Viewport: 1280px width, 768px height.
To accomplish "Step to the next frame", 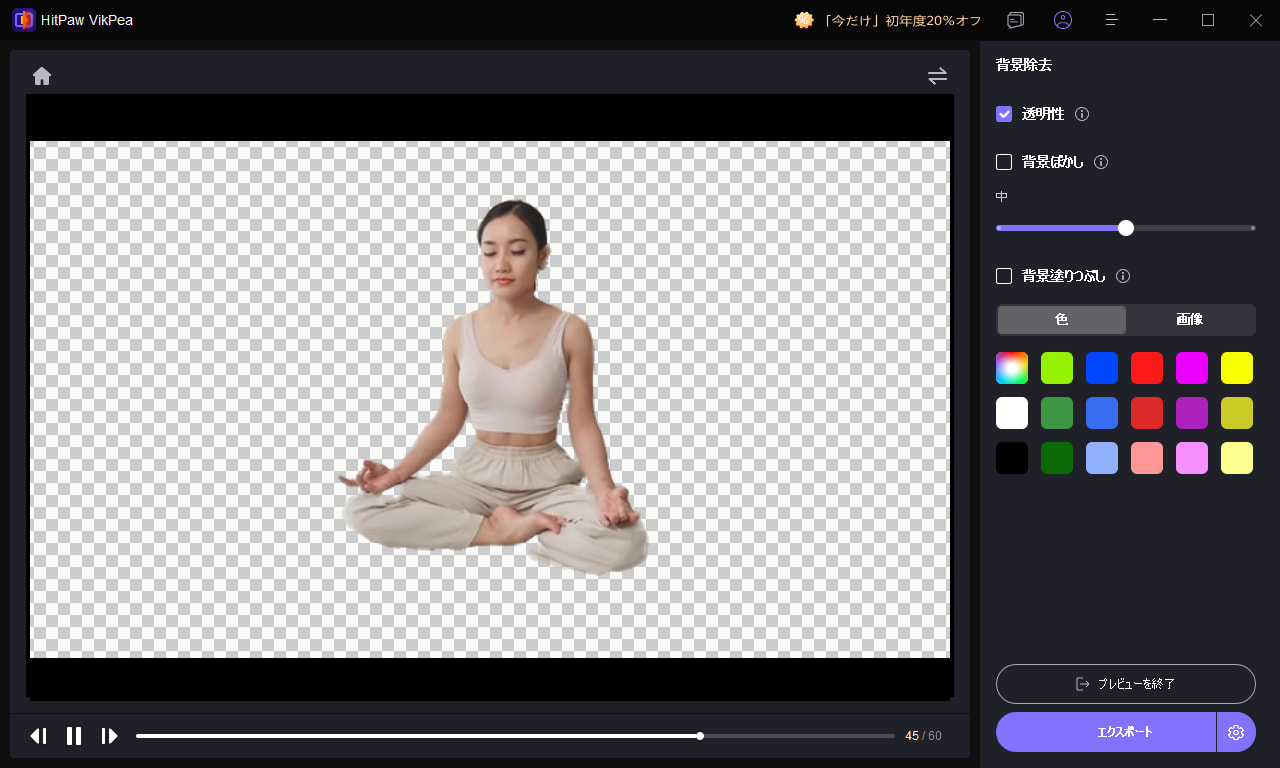I will click(109, 735).
